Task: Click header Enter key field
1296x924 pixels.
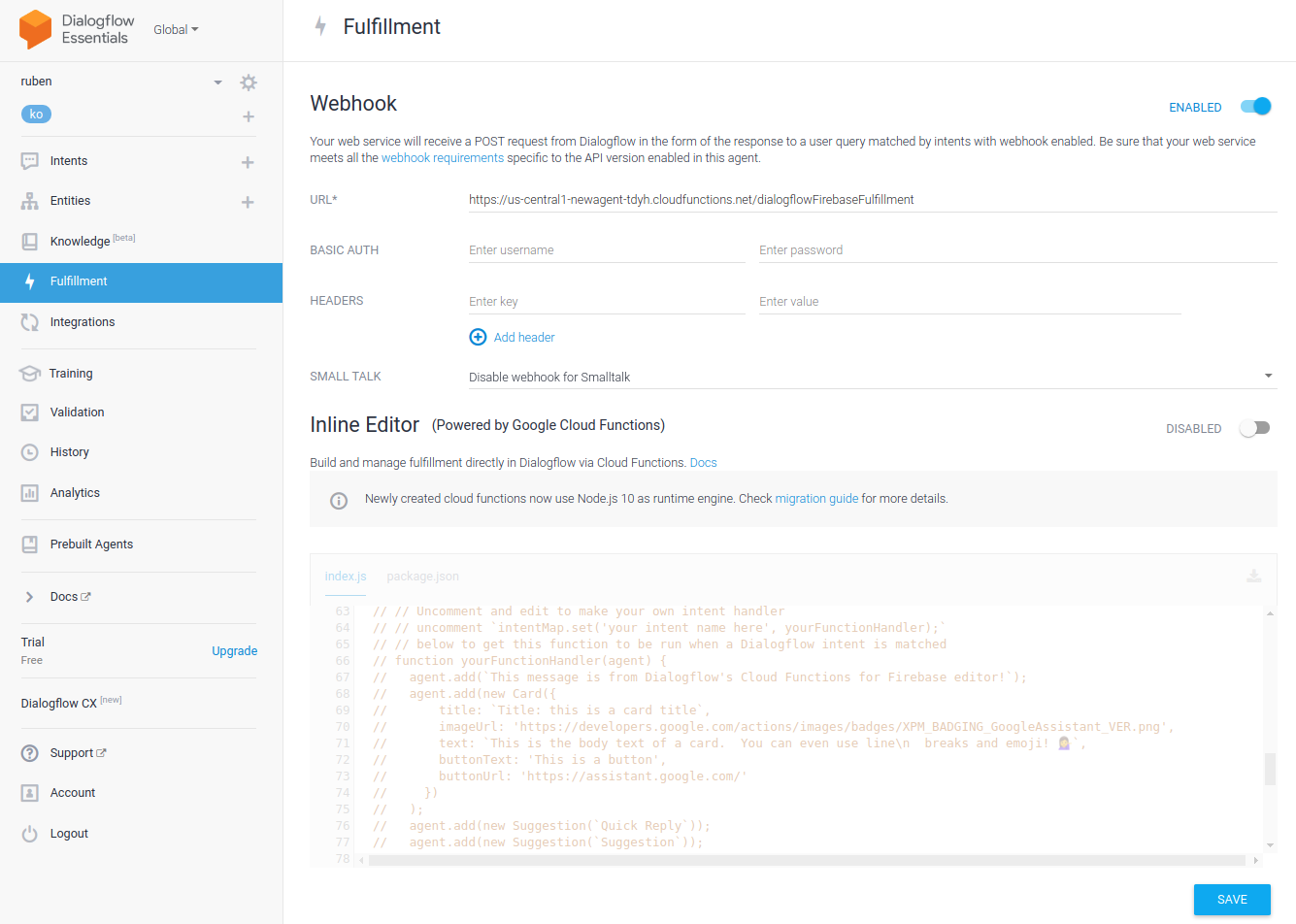Action: pos(607,302)
